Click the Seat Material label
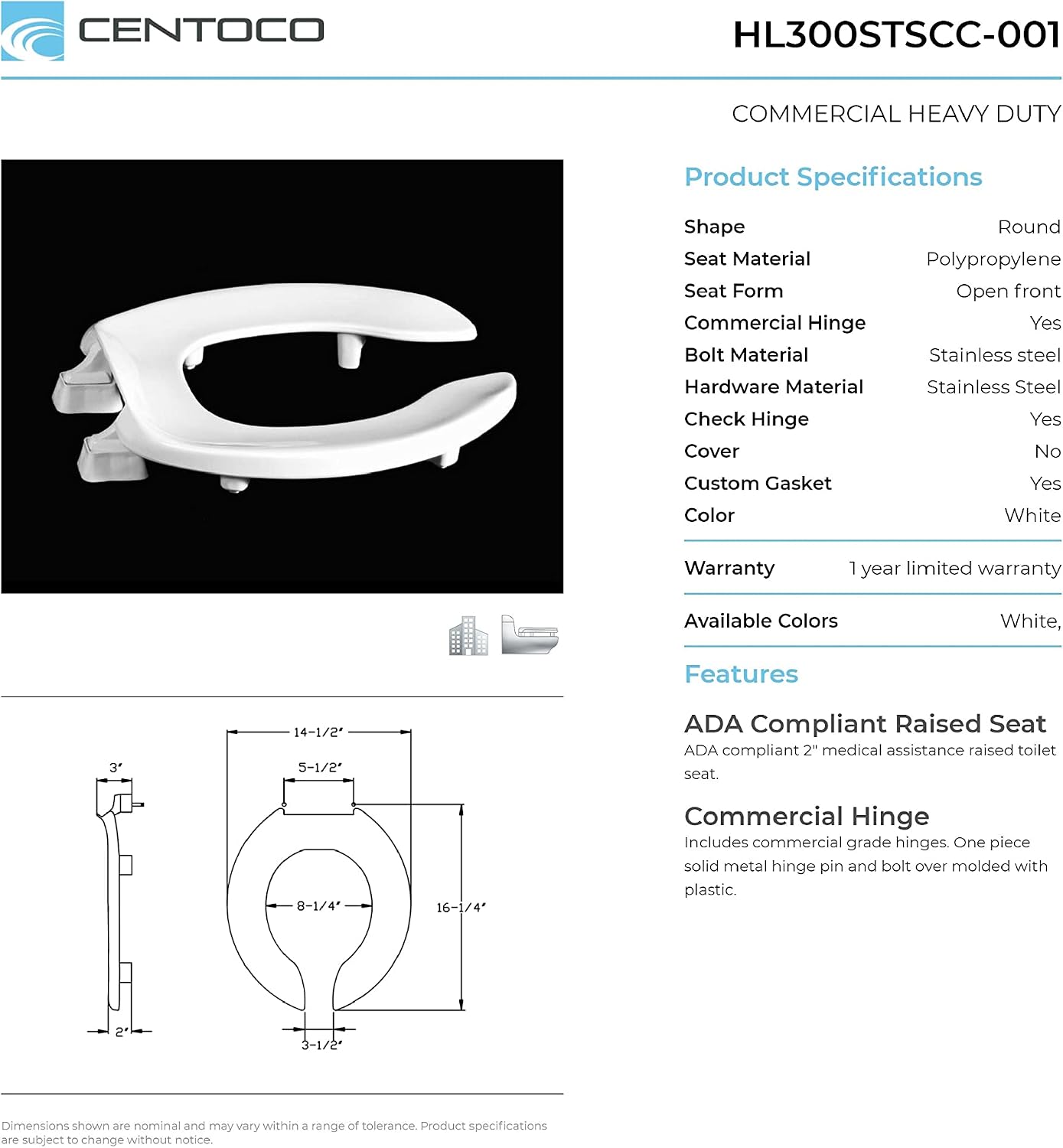This screenshot has height=1148, width=1063. coord(747,259)
